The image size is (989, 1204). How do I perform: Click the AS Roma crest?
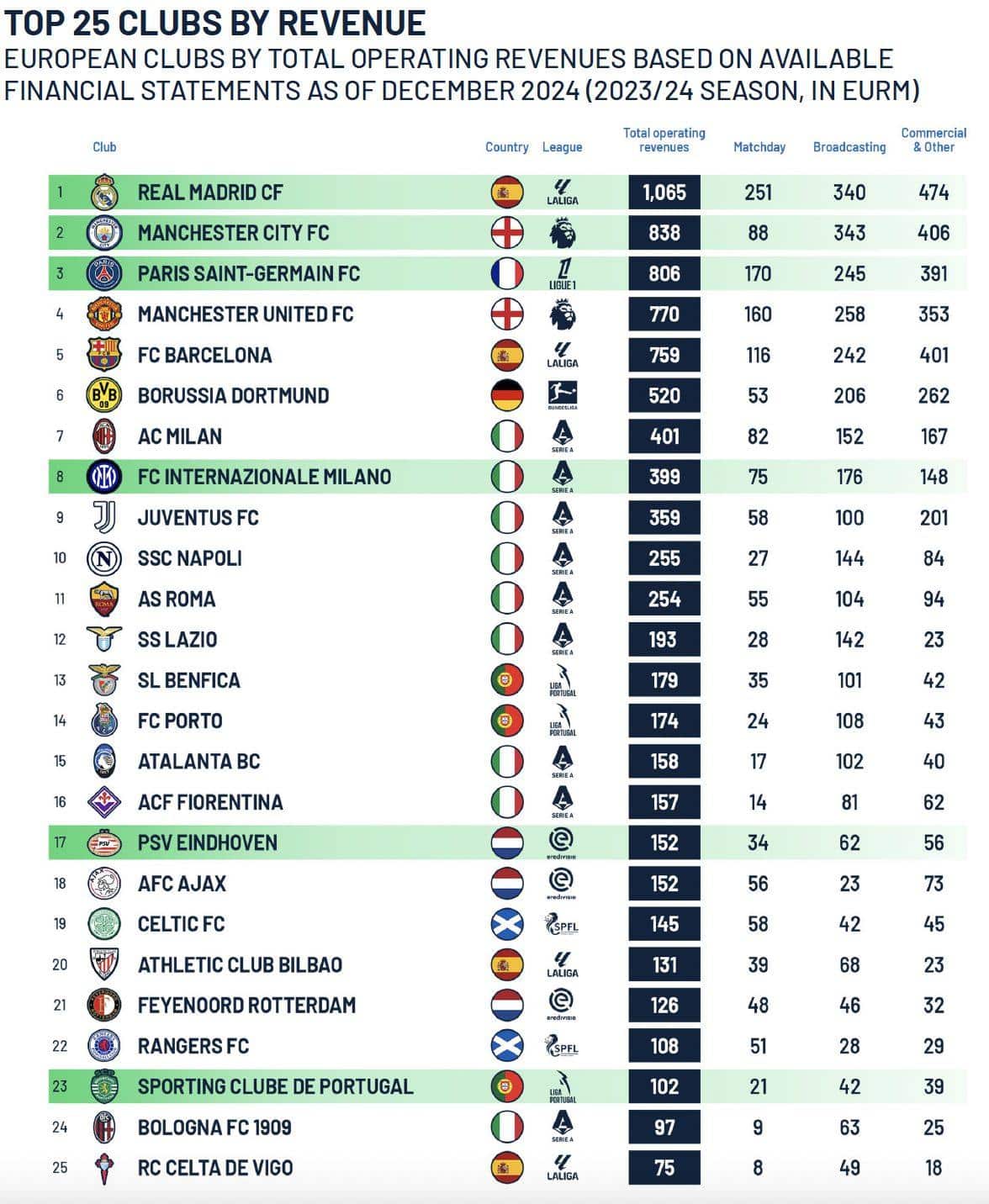104,599
